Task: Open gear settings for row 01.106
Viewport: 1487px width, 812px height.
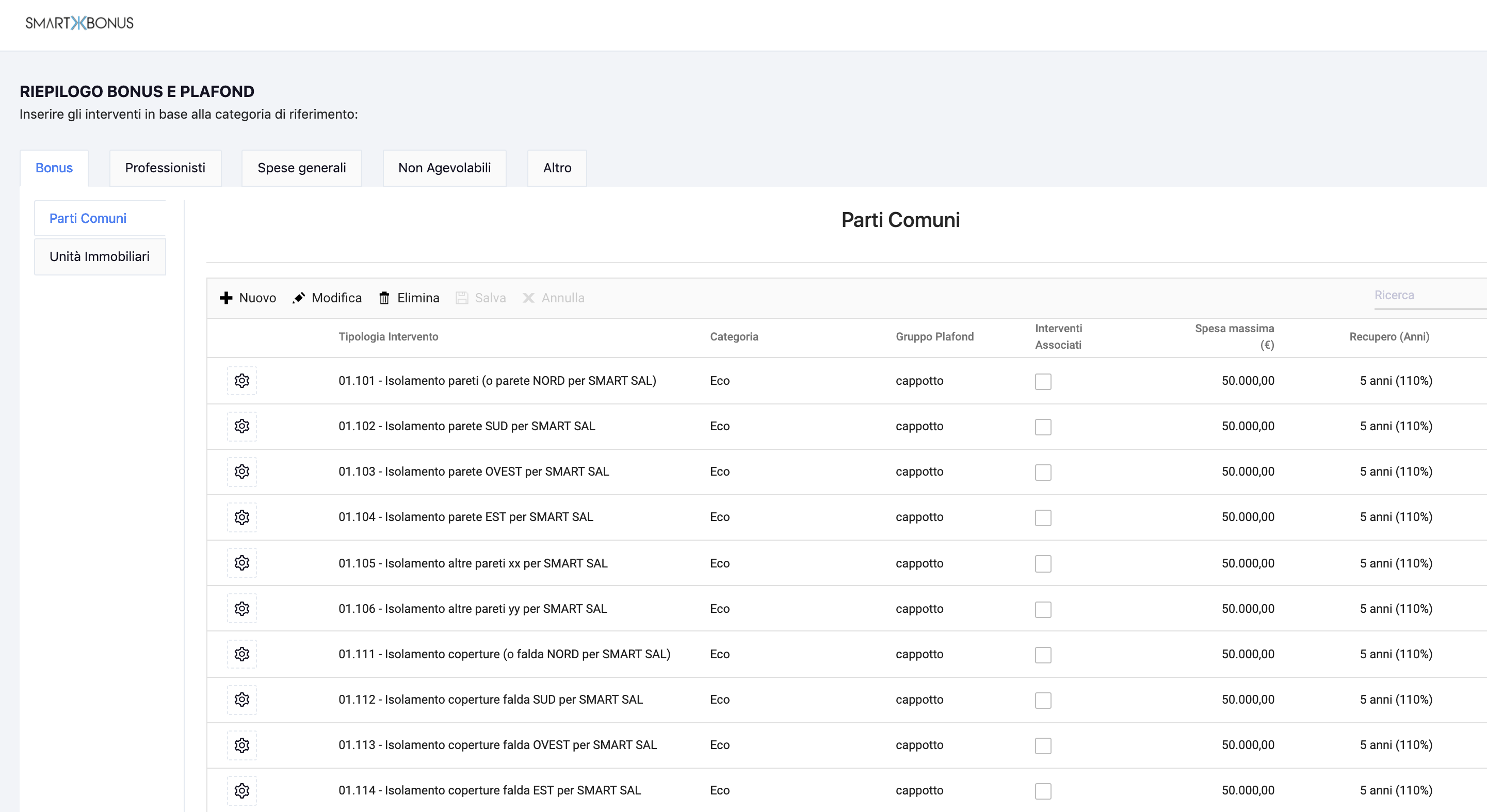Action: click(x=242, y=609)
